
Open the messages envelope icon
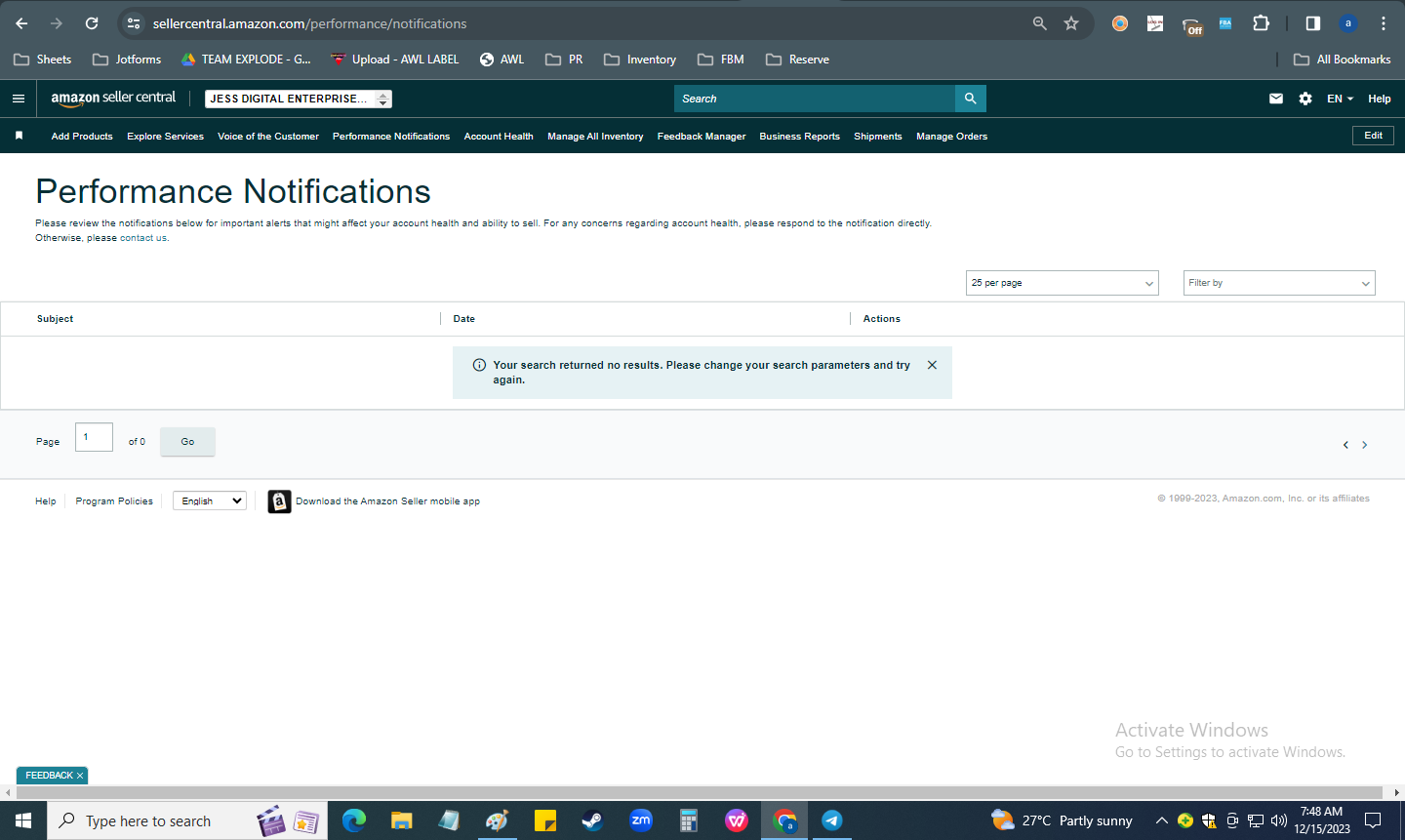coord(1276,99)
